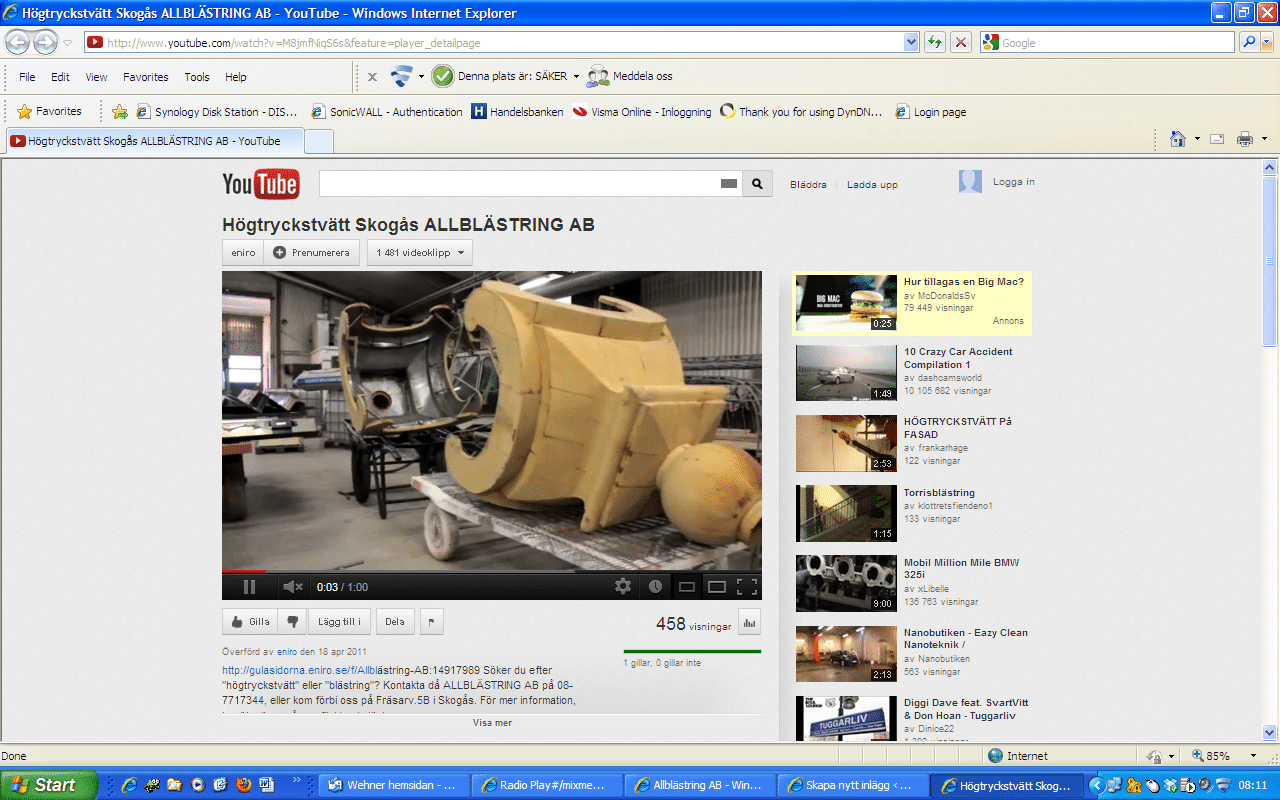Click the Logga in link
Image resolution: width=1280 pixels, height=800 pixels.
(x=1013, y=182)
